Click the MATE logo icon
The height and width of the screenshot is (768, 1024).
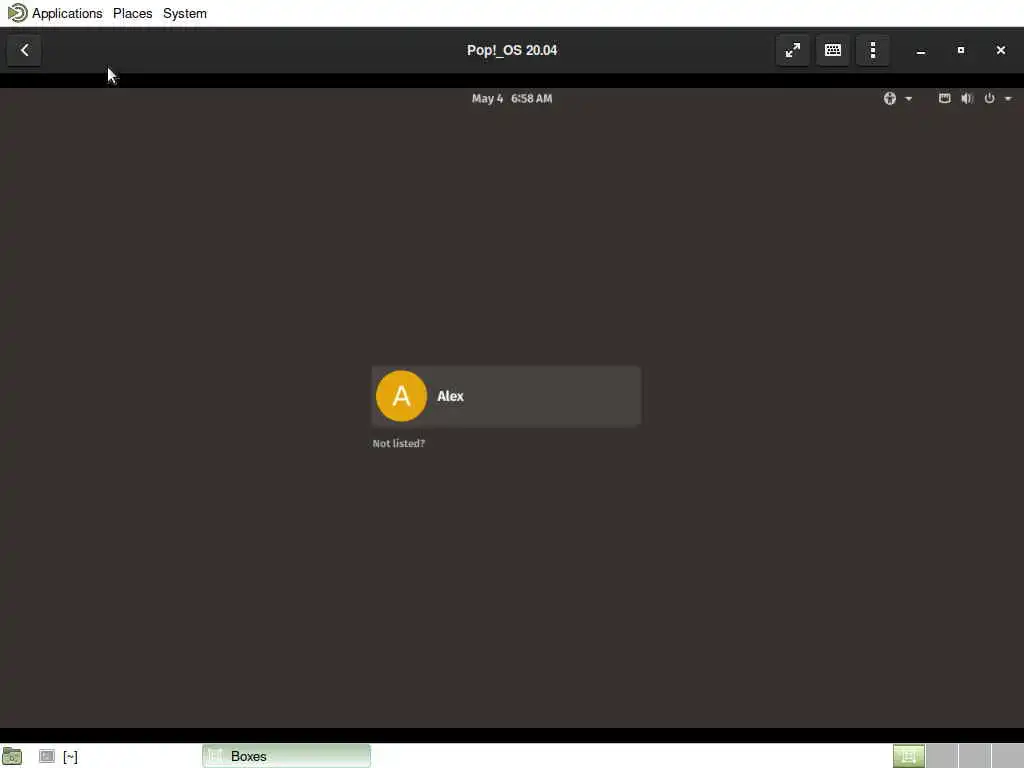(17, 12)
